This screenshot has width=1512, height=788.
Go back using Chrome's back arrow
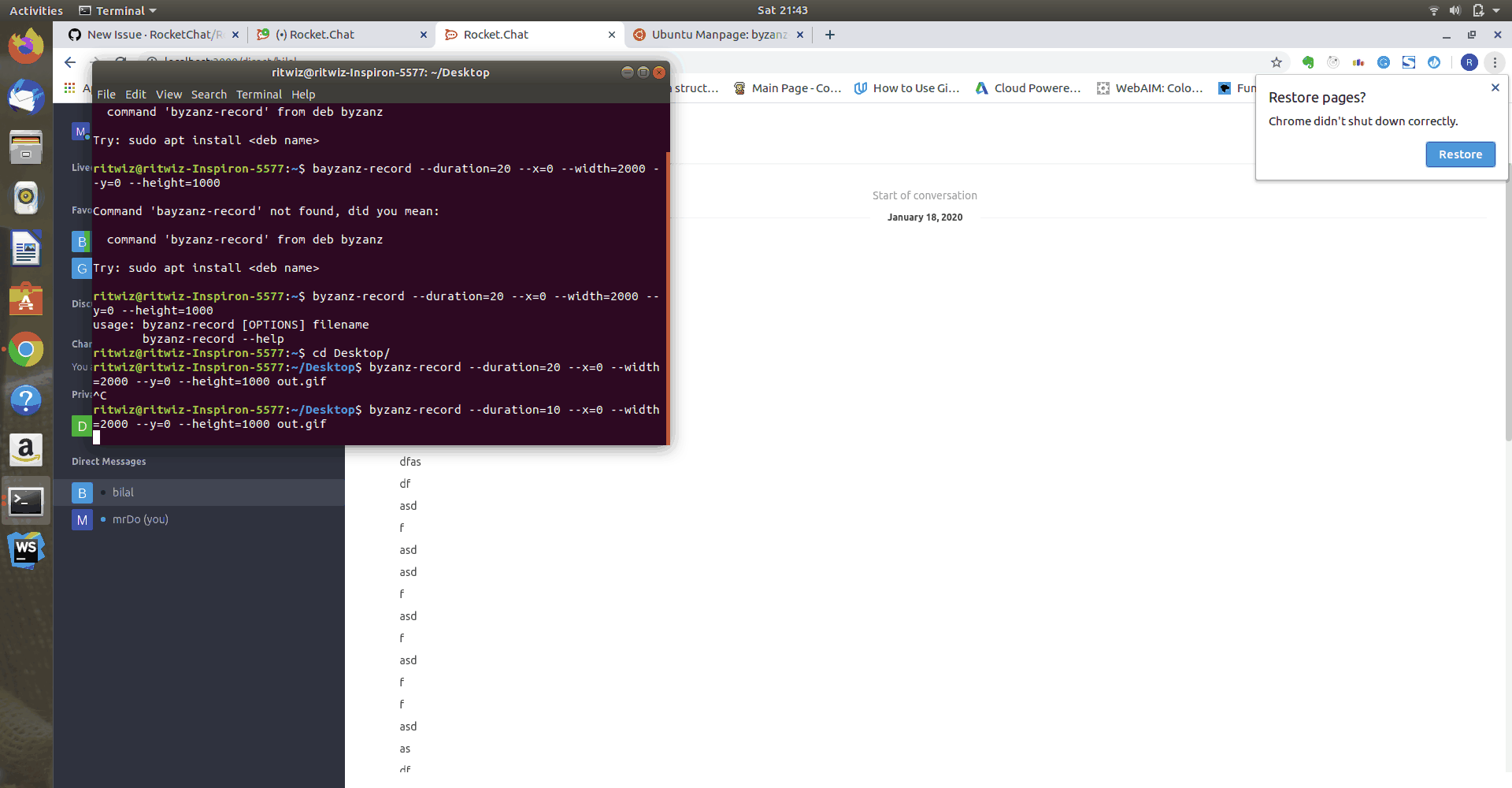(70, 62)
